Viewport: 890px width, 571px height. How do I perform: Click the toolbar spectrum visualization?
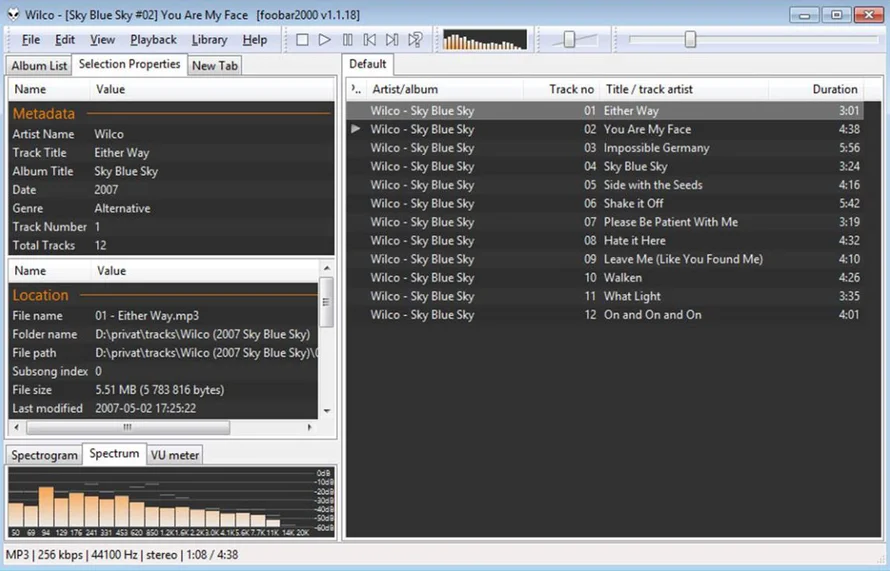tap(485, 40)
